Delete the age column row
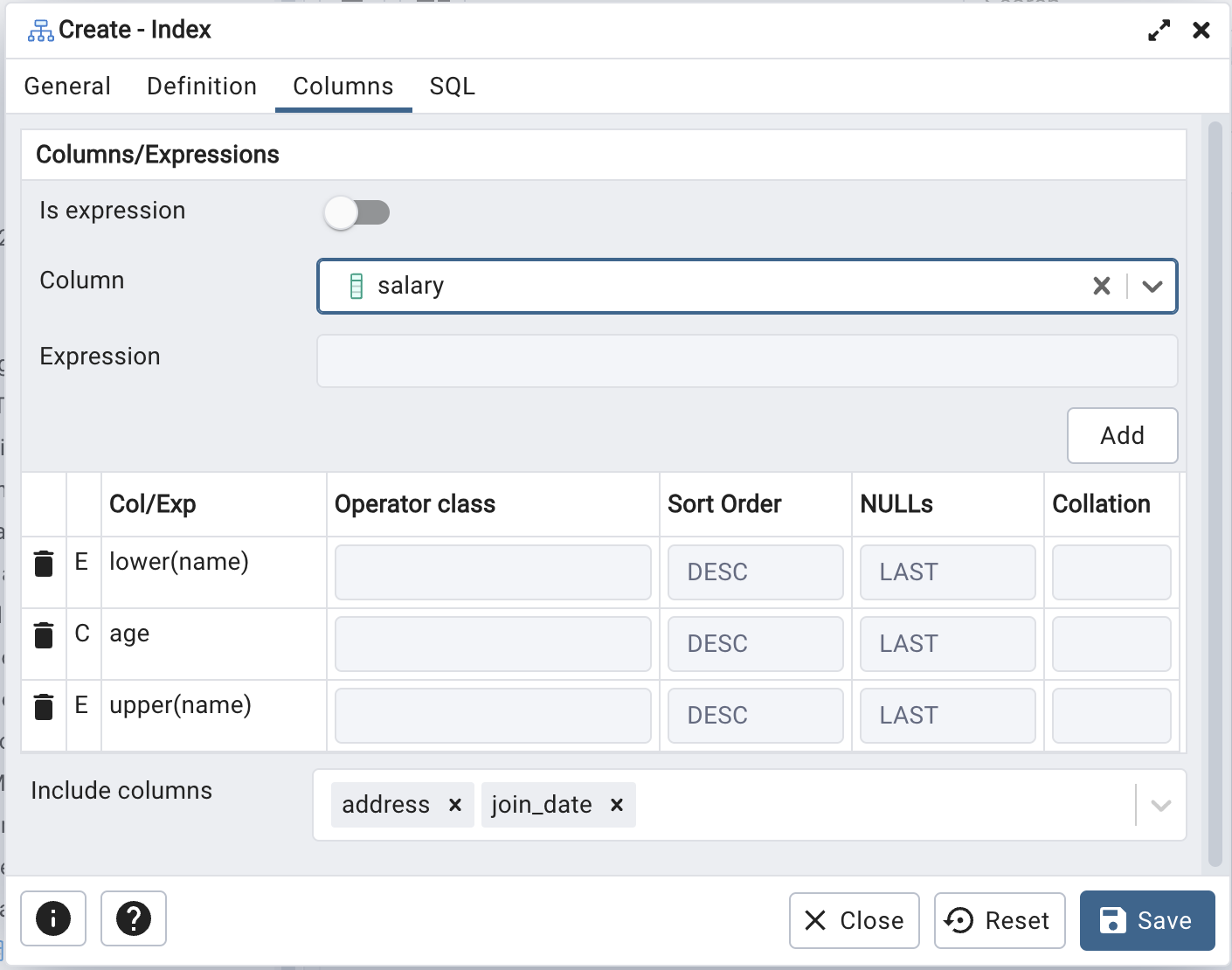Screen dimensions: 1232x970 click(44, 635)
